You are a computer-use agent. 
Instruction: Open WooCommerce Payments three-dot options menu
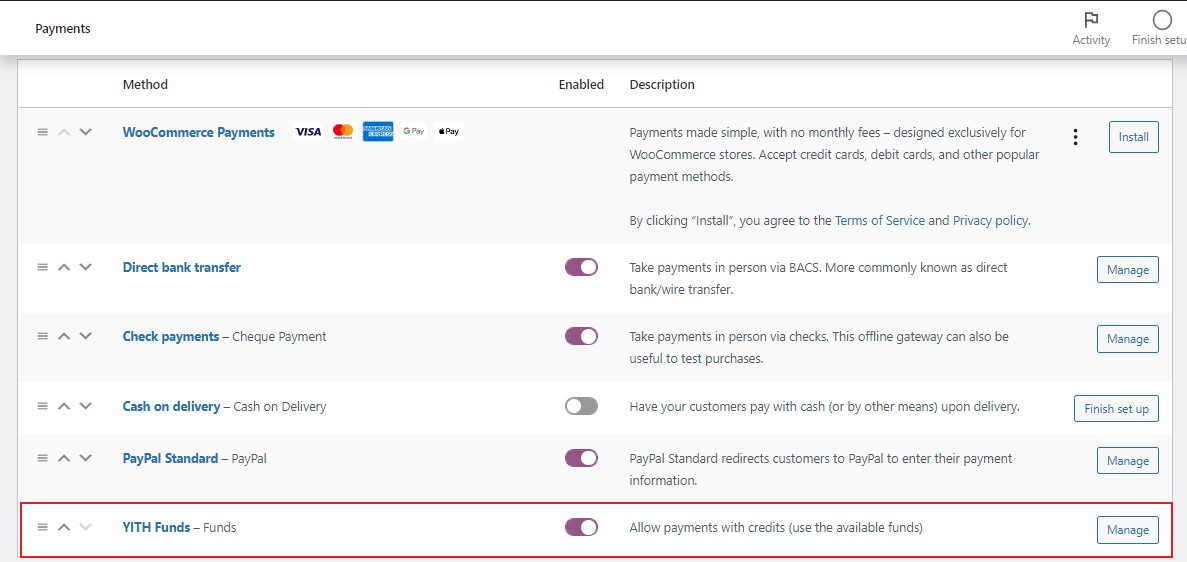point(1075,137)
